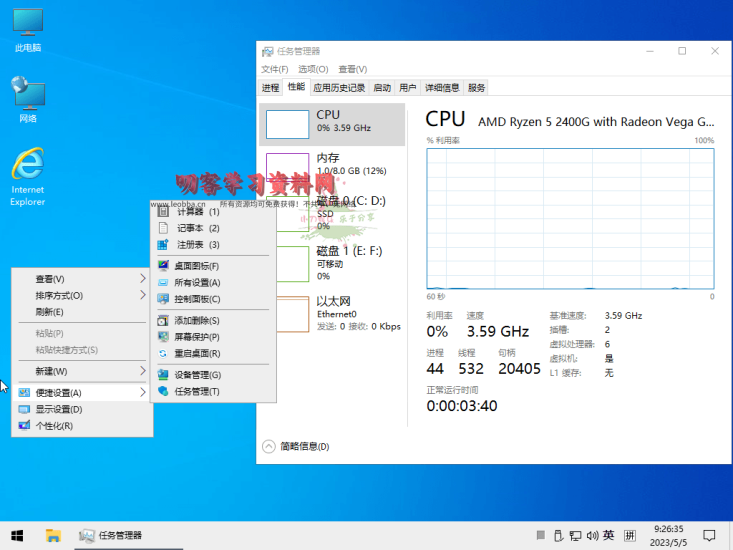The width and height of the screenshot is (733, 550).
Task: Switch to the 启动 tab
Action: [x=382, y=88]
